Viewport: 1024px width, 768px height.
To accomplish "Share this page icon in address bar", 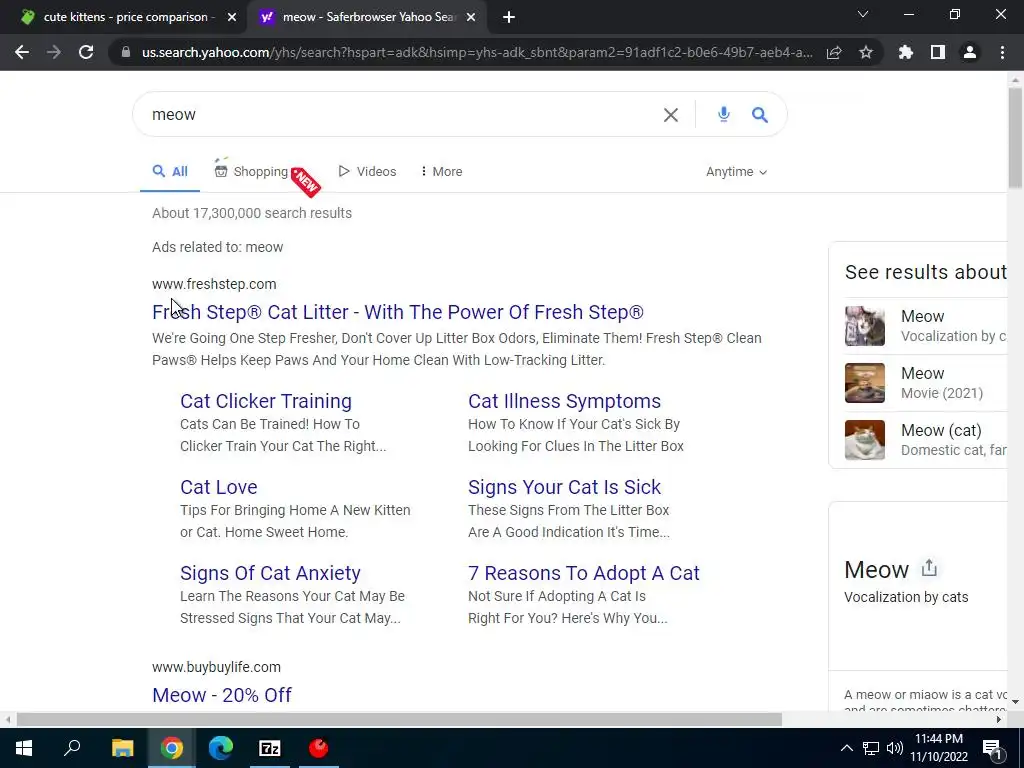I will (x=834, y=52).
